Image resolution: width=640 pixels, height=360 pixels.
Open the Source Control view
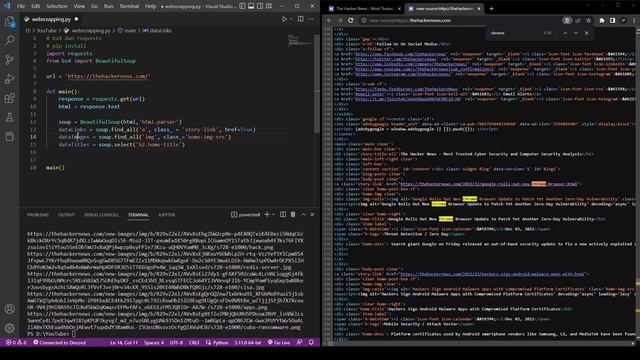click(9, 60)
